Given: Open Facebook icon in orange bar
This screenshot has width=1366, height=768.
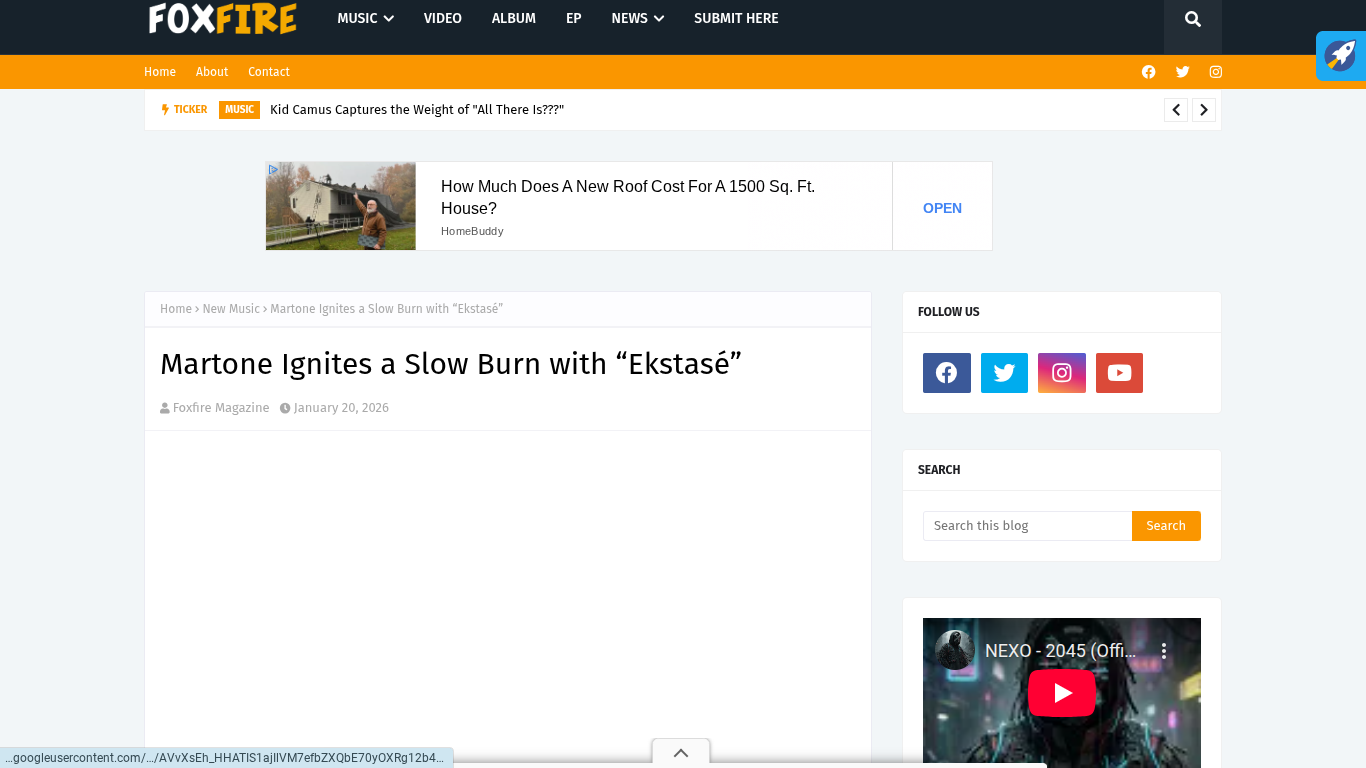Looking at the screenshot, I should point(1148,72).
